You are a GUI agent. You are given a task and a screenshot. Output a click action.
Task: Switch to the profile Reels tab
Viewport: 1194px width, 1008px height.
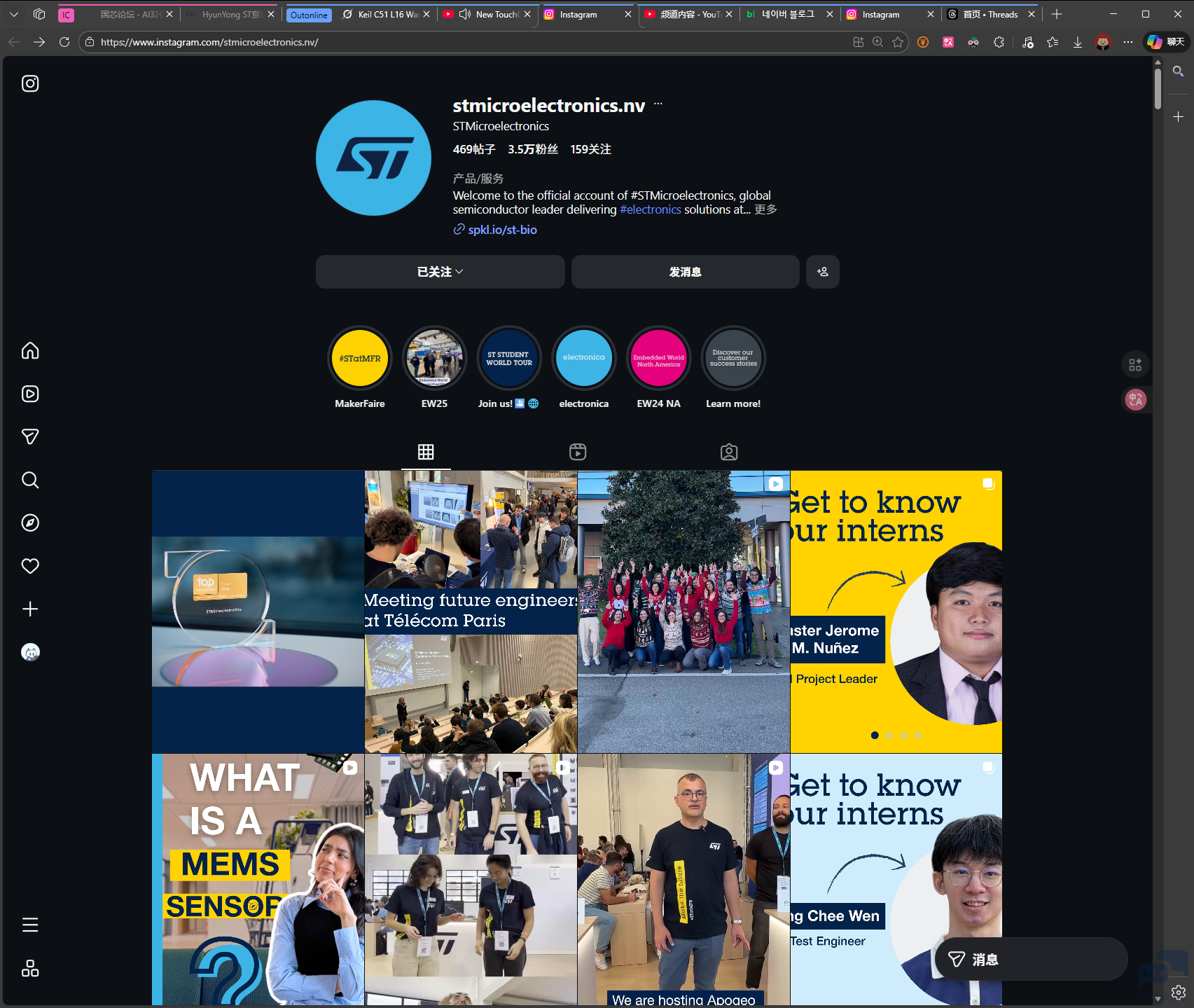click(578, 452)
